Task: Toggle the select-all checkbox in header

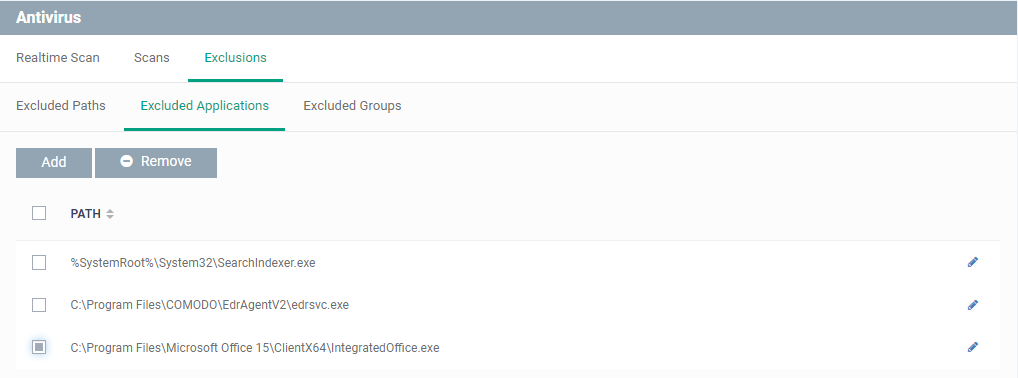Action: 39,213
